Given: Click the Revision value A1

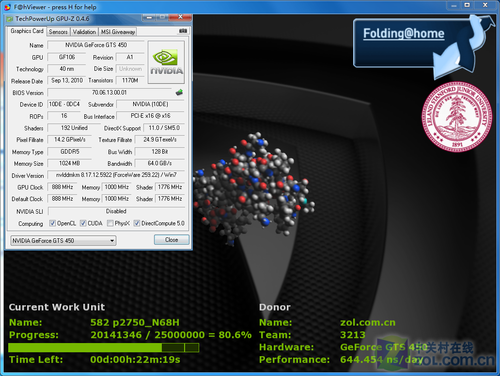Looking at the screenshot, I should tap(130, 57).
